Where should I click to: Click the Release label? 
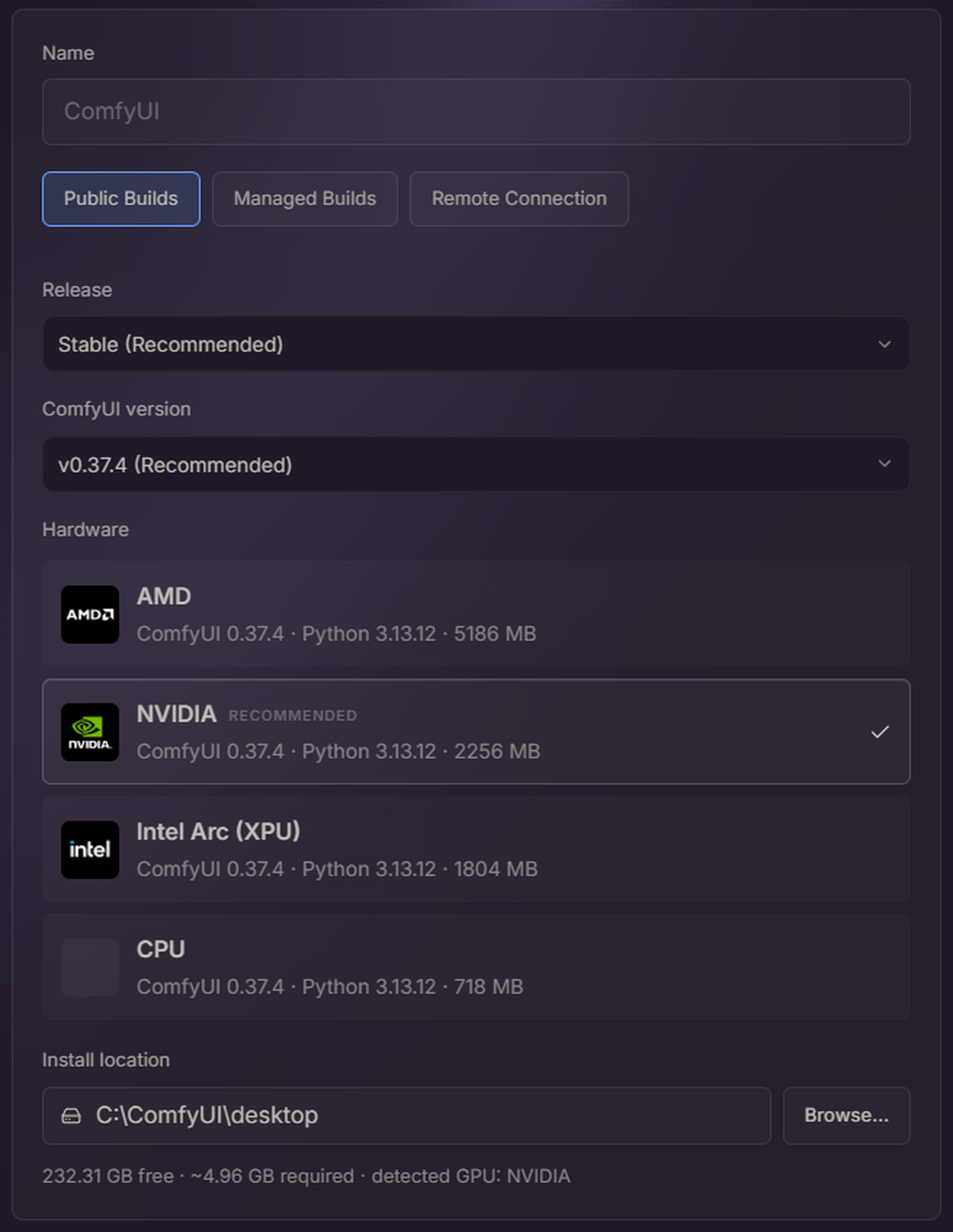tap(77, 290)
